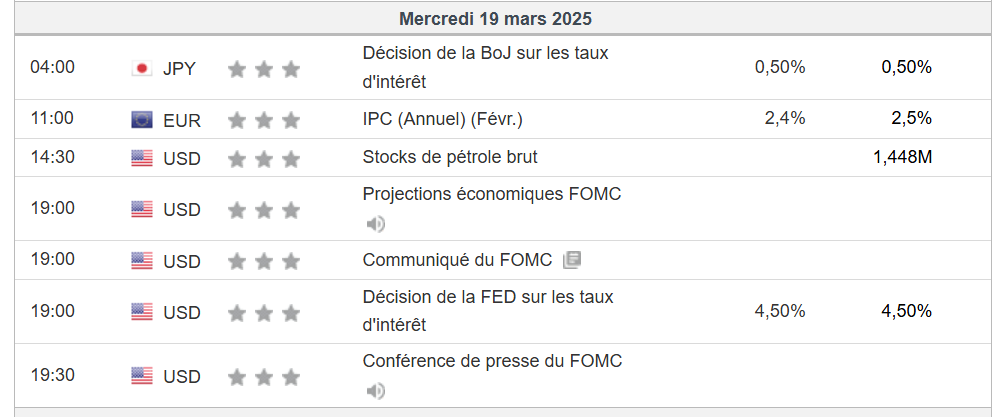Viewport: 1004px width, 417px height.
Task: Click the 2,4% forecast value for IPC
Action: (x=784, y=118)
